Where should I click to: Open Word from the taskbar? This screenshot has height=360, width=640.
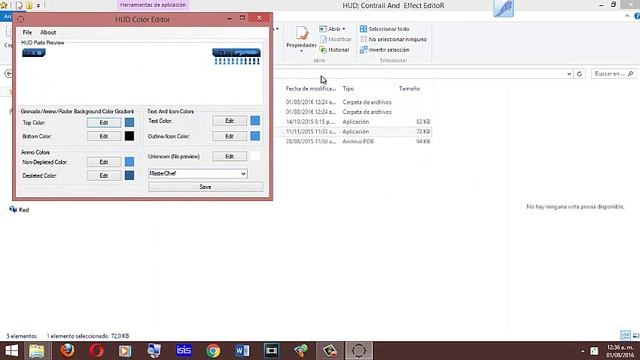[242, 351]
